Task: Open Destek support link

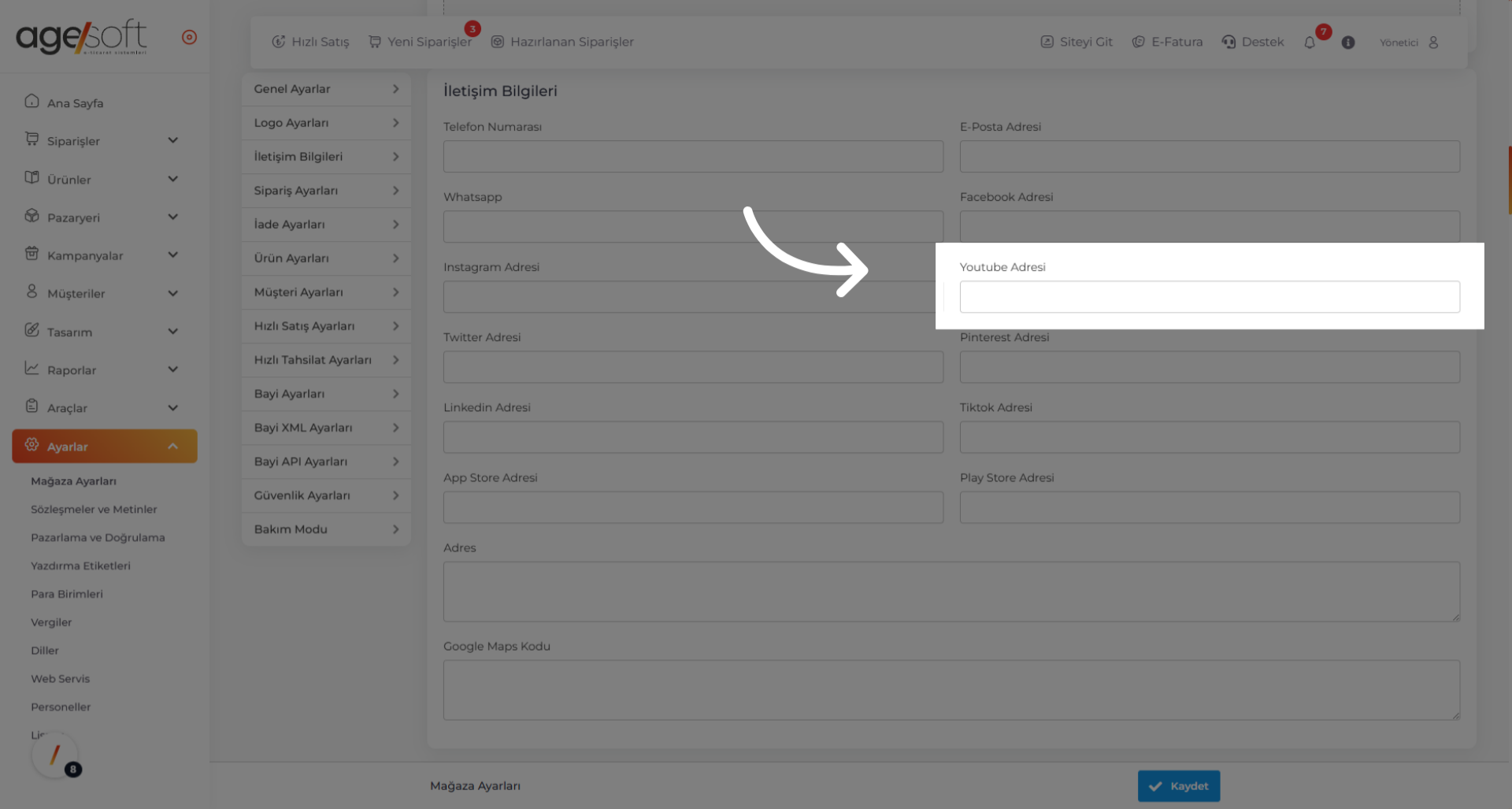Action: [x=1253, y=42]
